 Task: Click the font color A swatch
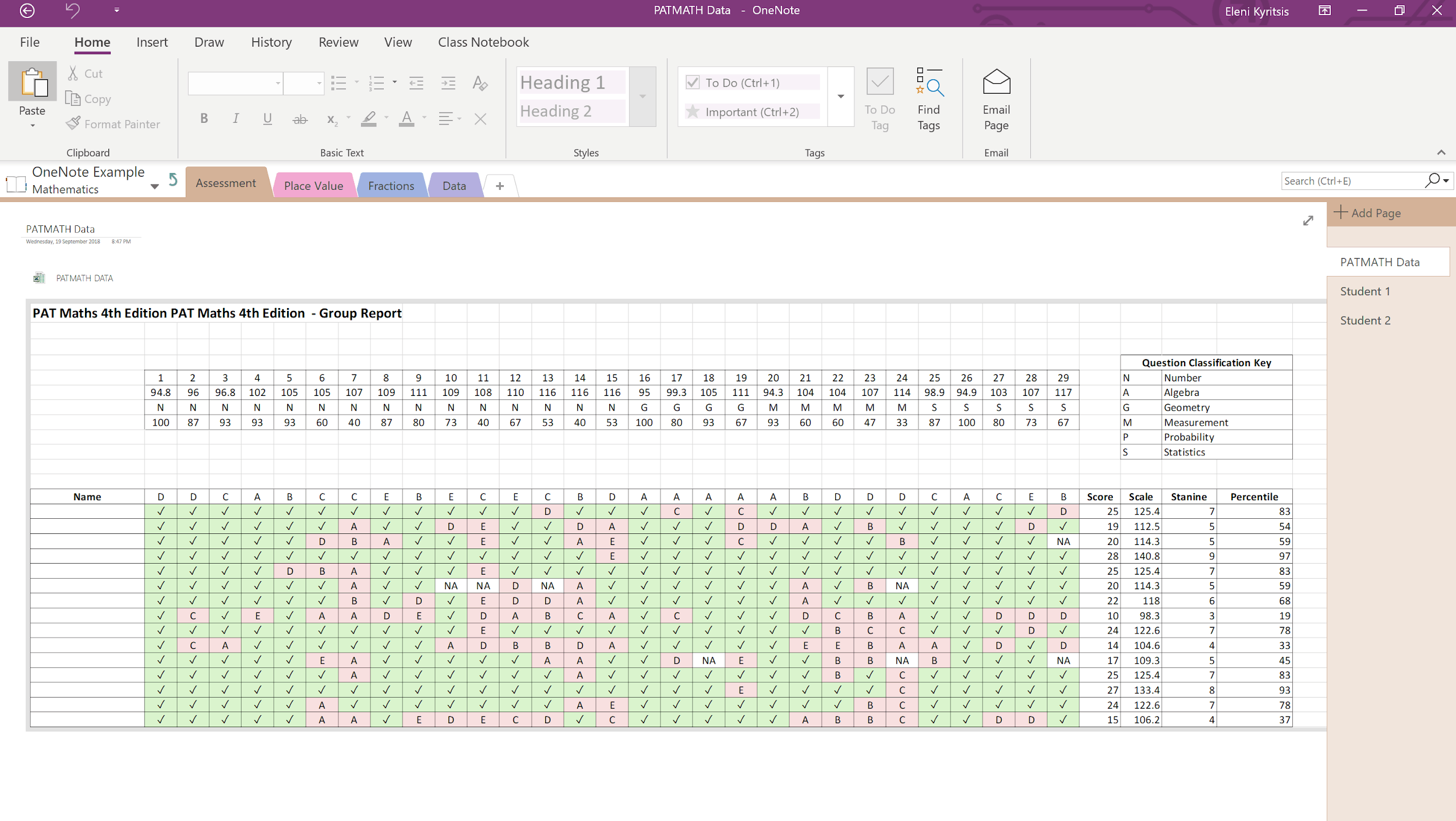pos(407,119)
